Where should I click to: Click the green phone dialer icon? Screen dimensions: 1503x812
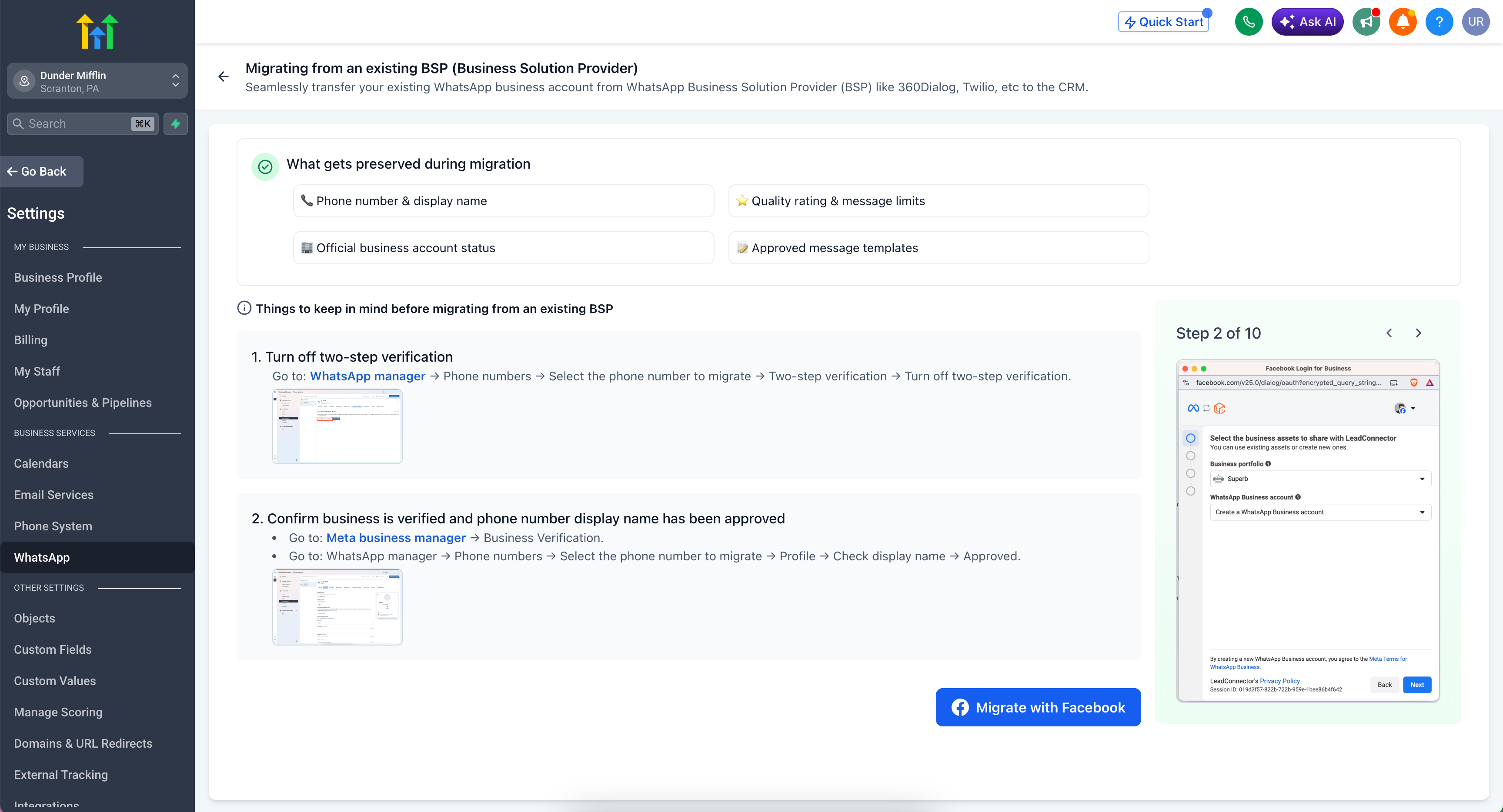coord(1249,22)
